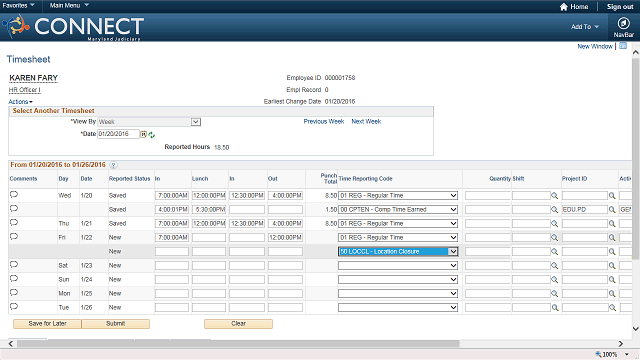The width and height of the screenshot is (640, 360).
Task: Open comment bubble for Sun 1/24 row
Action: click(x=14, y=279)
